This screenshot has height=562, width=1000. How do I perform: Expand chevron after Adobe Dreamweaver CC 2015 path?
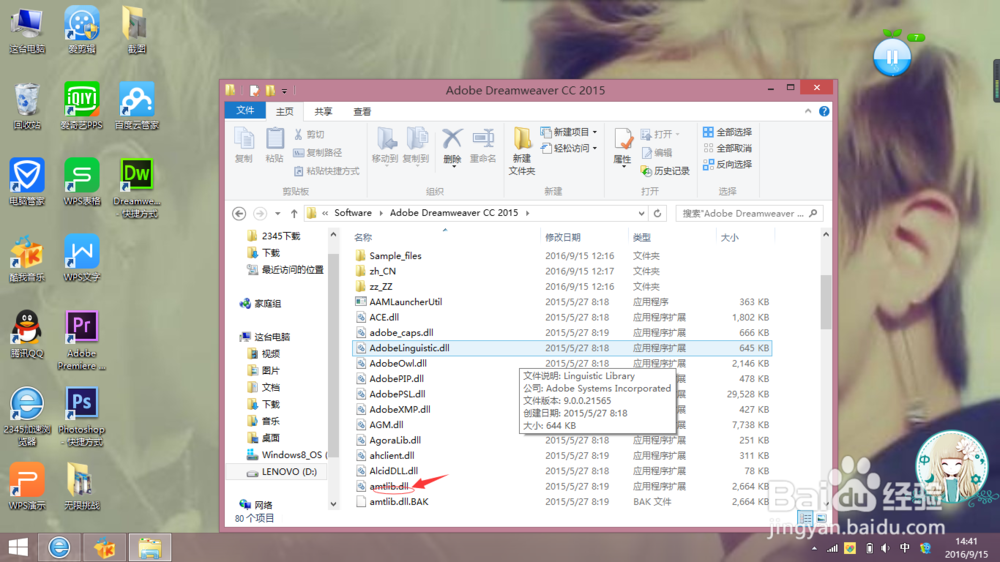(x=527, y=213)
